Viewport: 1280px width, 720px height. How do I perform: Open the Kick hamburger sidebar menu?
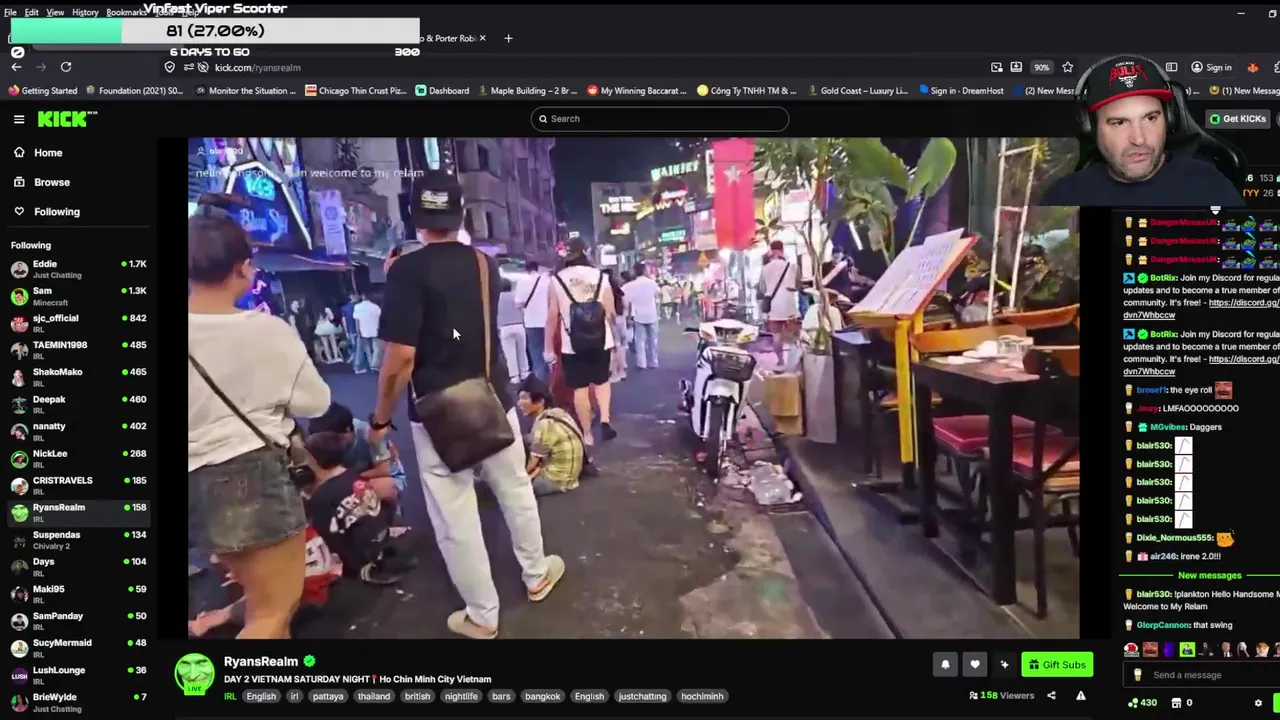coord(19,119)
